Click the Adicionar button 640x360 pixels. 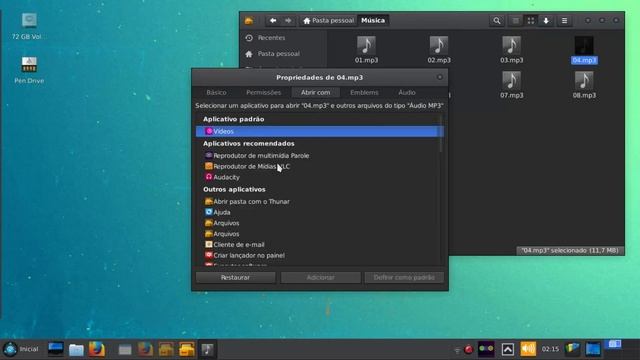point(320,278)
